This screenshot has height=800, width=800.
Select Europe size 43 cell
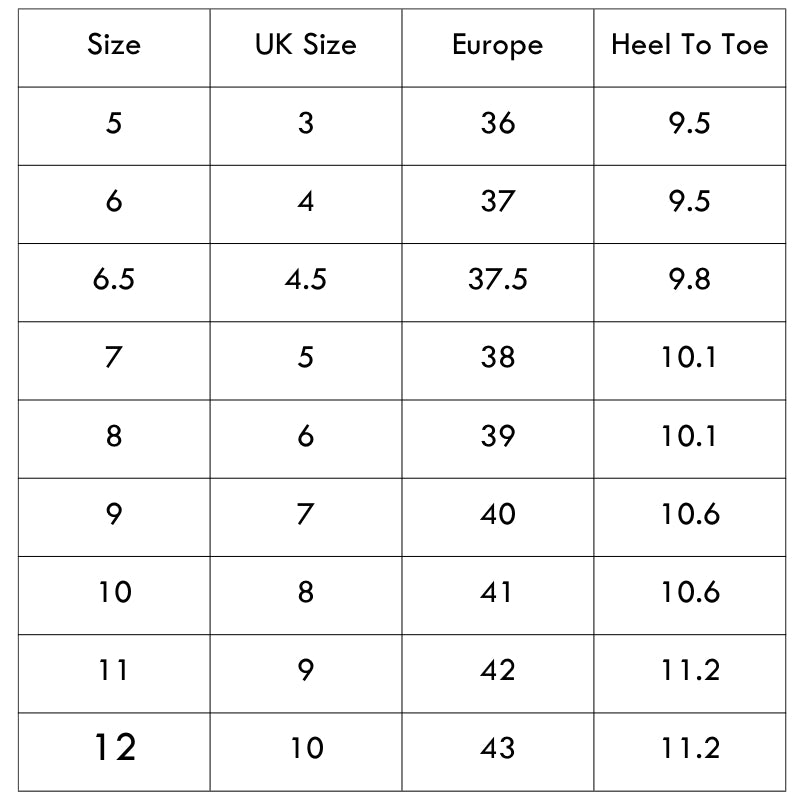coord(497,747)
